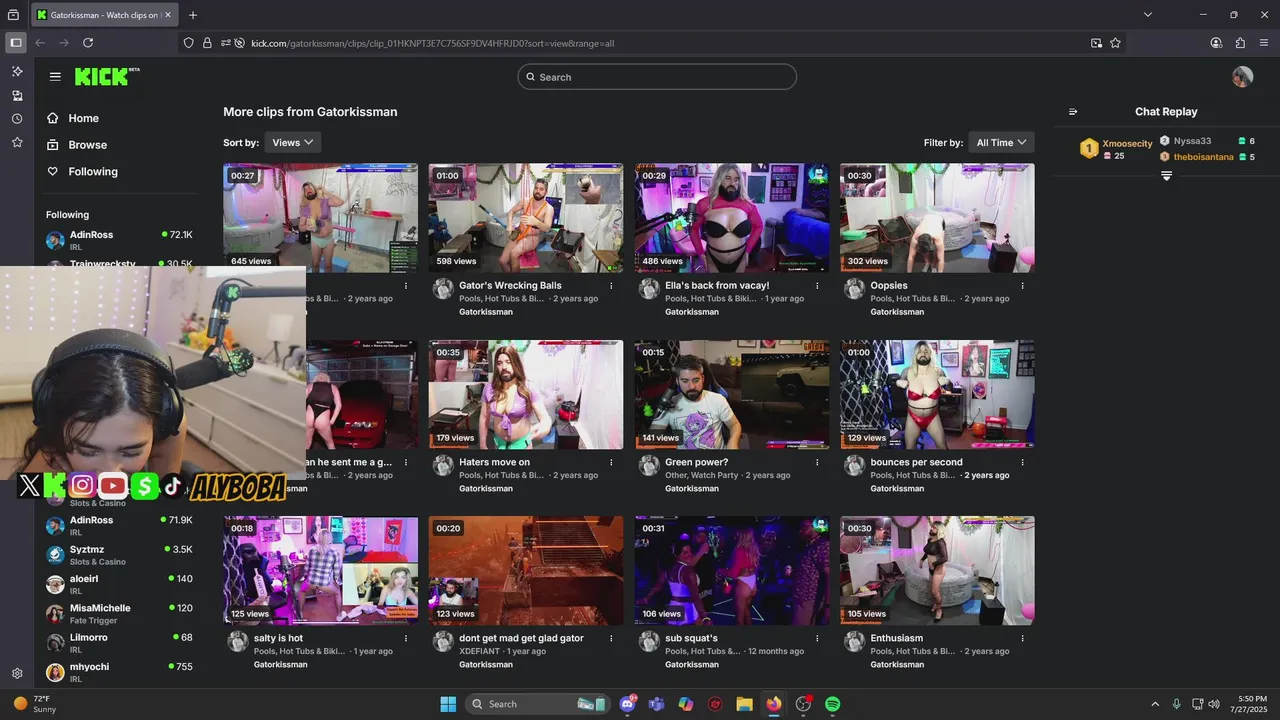Open the Green power? clip title
Screen dimensions: 1280x720
pos(697,462)
